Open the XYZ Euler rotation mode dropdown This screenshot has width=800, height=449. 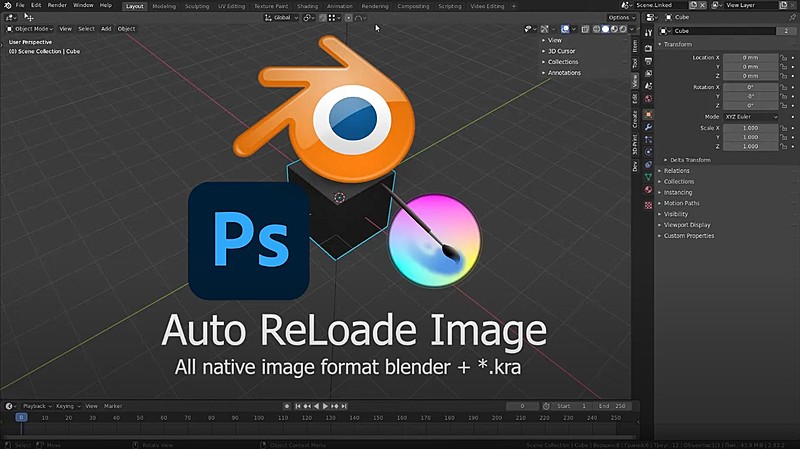[751, 117]
